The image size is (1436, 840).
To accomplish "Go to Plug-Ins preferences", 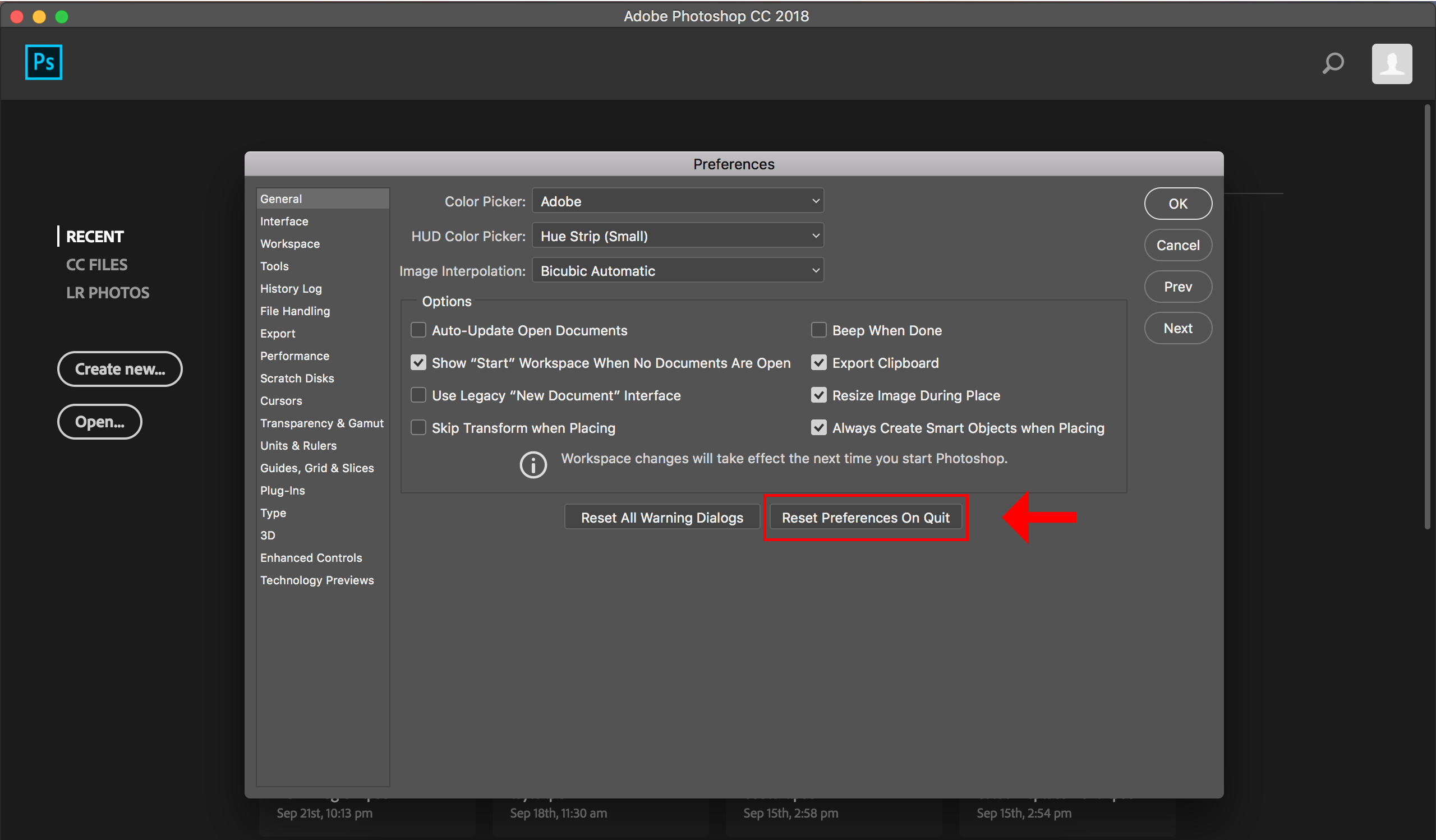I will point(323,490).
